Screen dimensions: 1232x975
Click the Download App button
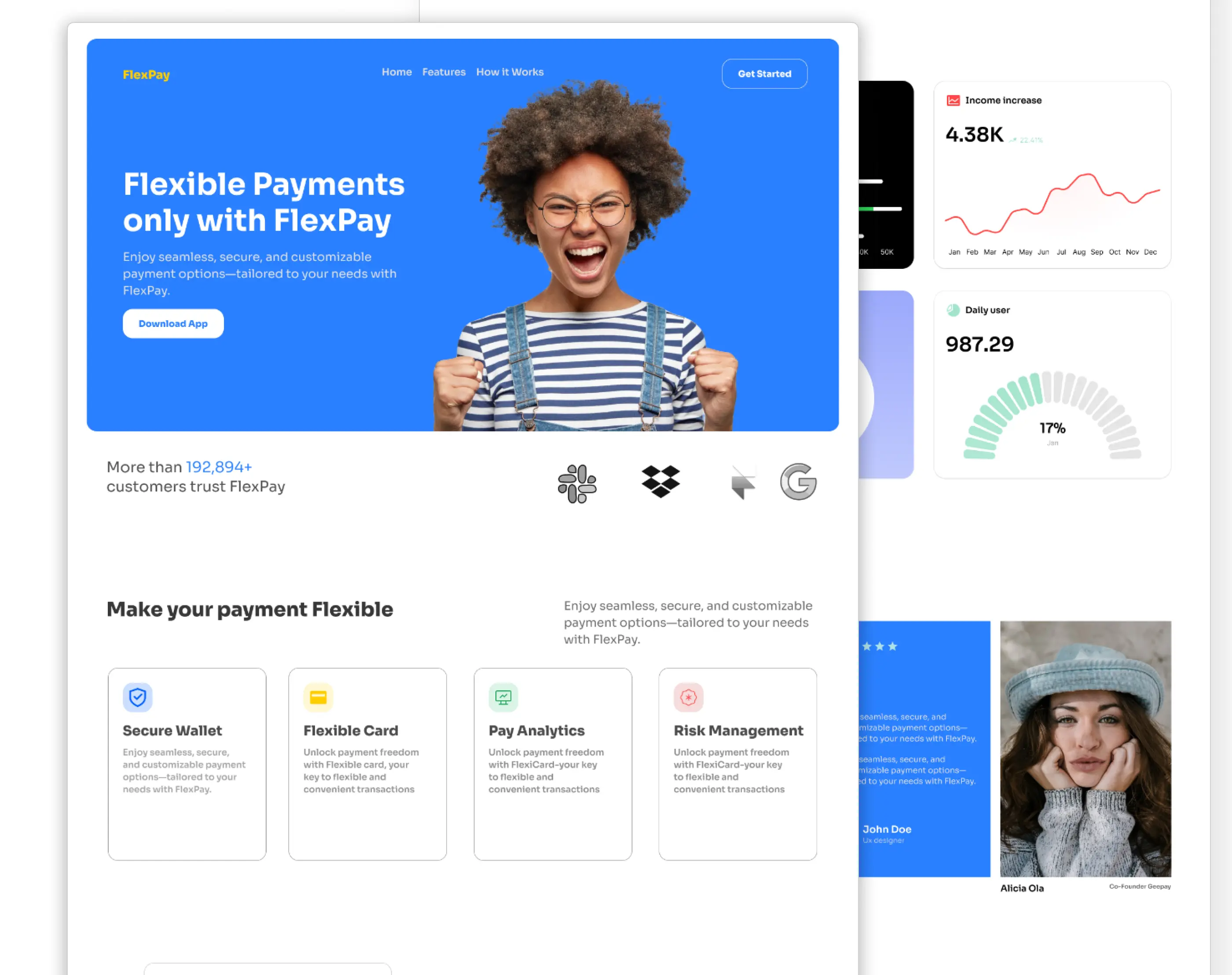pos(173,323)
